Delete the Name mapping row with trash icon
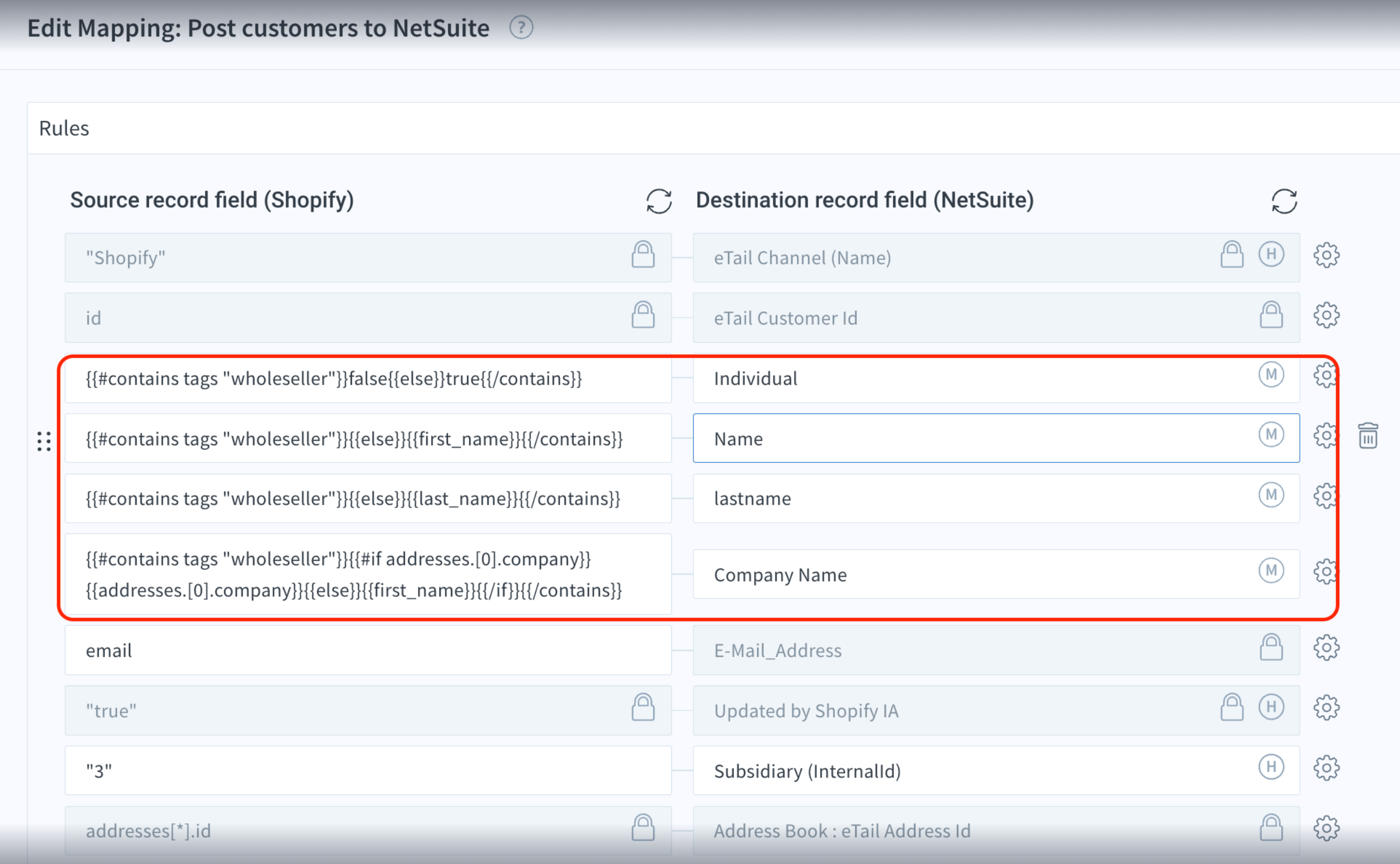This screenshot has width=1400, height=864. coord(1368,435)
